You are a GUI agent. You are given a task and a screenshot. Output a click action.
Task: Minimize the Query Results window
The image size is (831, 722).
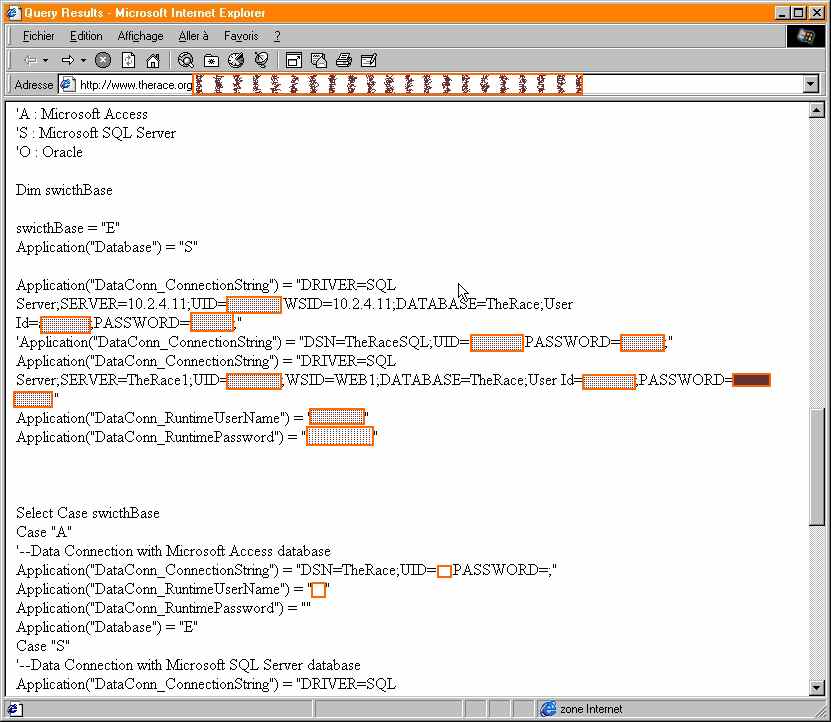coord(782,13)
